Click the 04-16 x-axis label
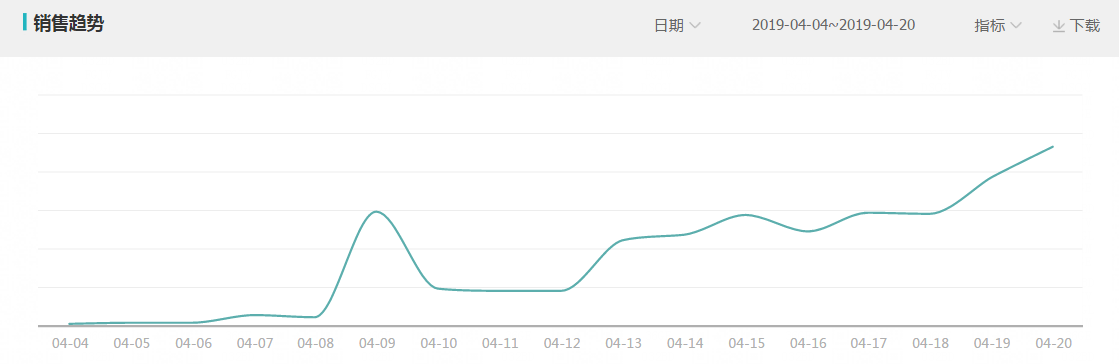The width and height of the screenshot is (1119, 364). point(808,343)
